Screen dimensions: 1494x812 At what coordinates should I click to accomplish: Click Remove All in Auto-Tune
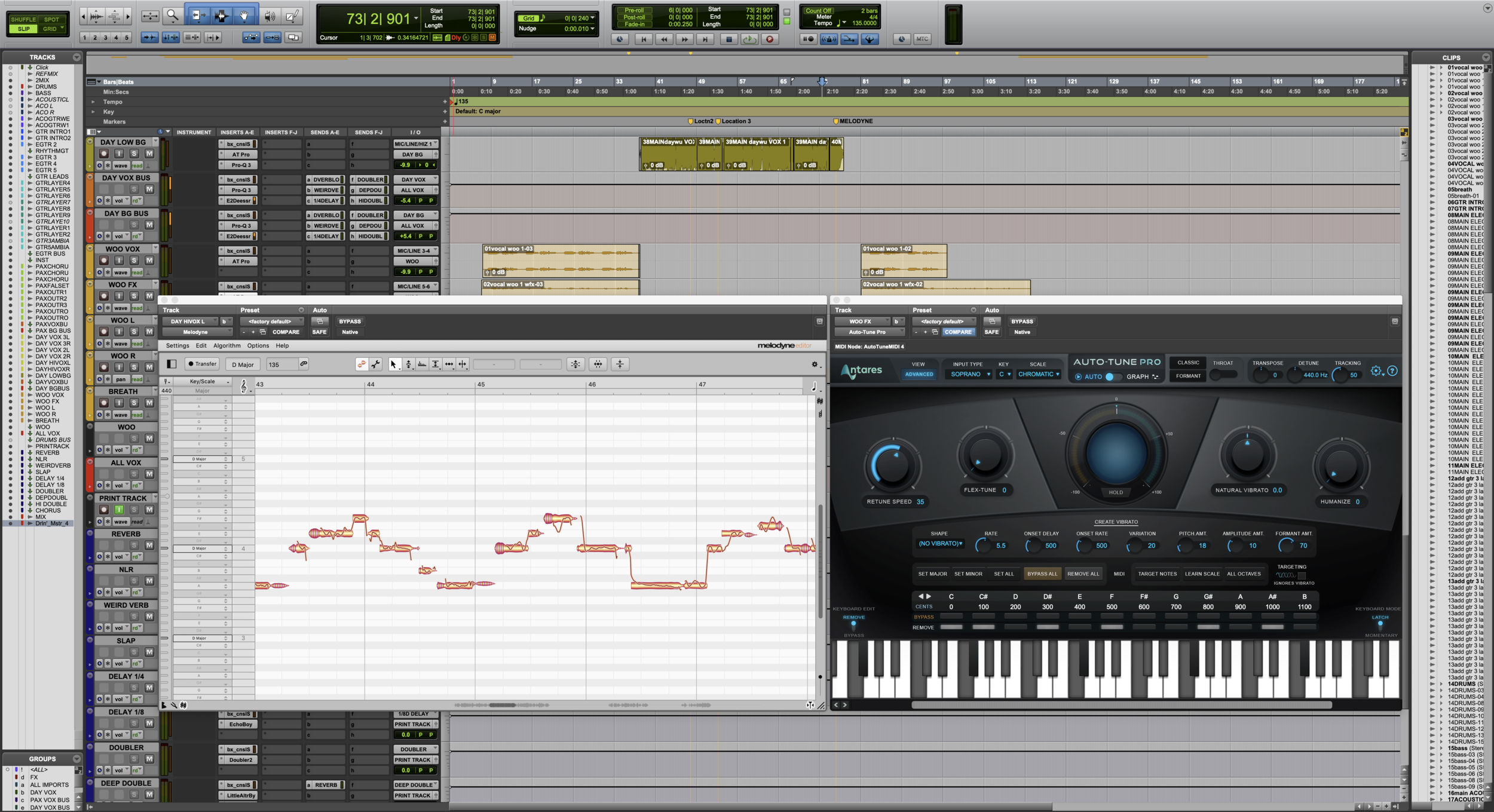(1083, 574)
